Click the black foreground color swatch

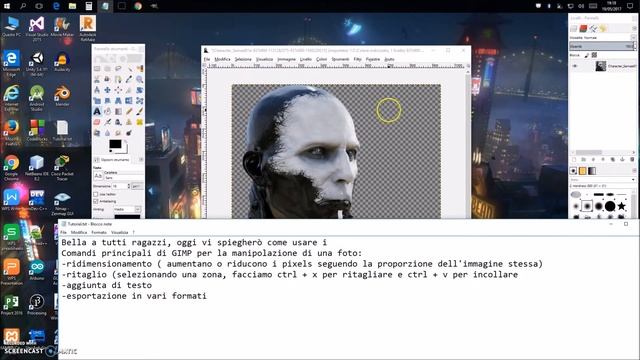pos(116,144)
